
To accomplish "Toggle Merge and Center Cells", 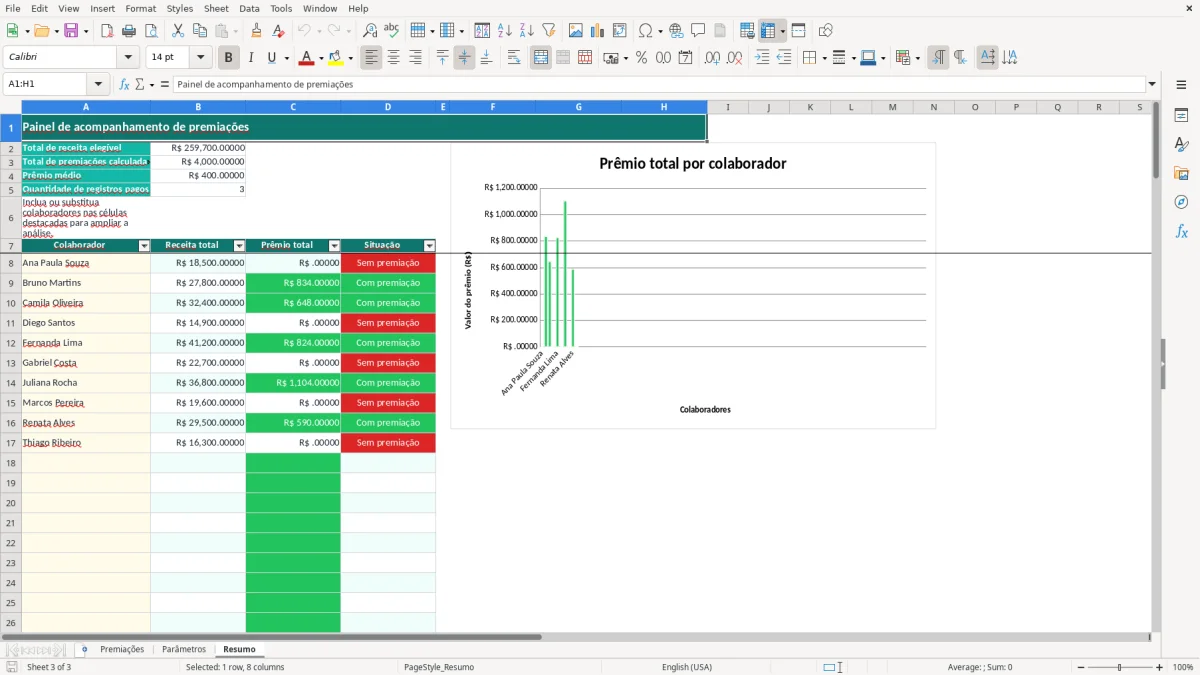I will click(x=541, y=58).
